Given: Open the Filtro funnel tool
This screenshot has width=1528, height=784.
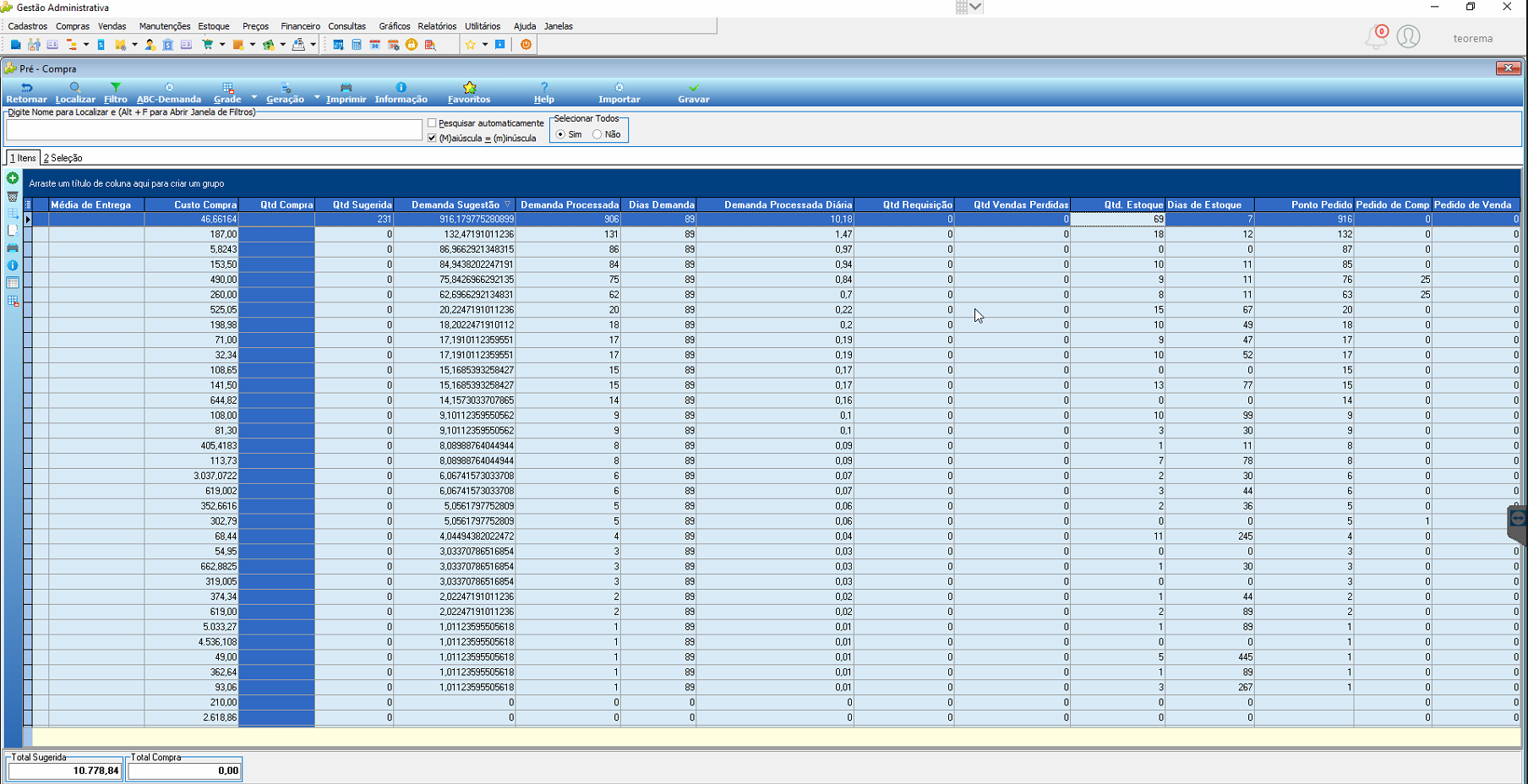Looking at the screenshot, I should (x=116, y=88).
